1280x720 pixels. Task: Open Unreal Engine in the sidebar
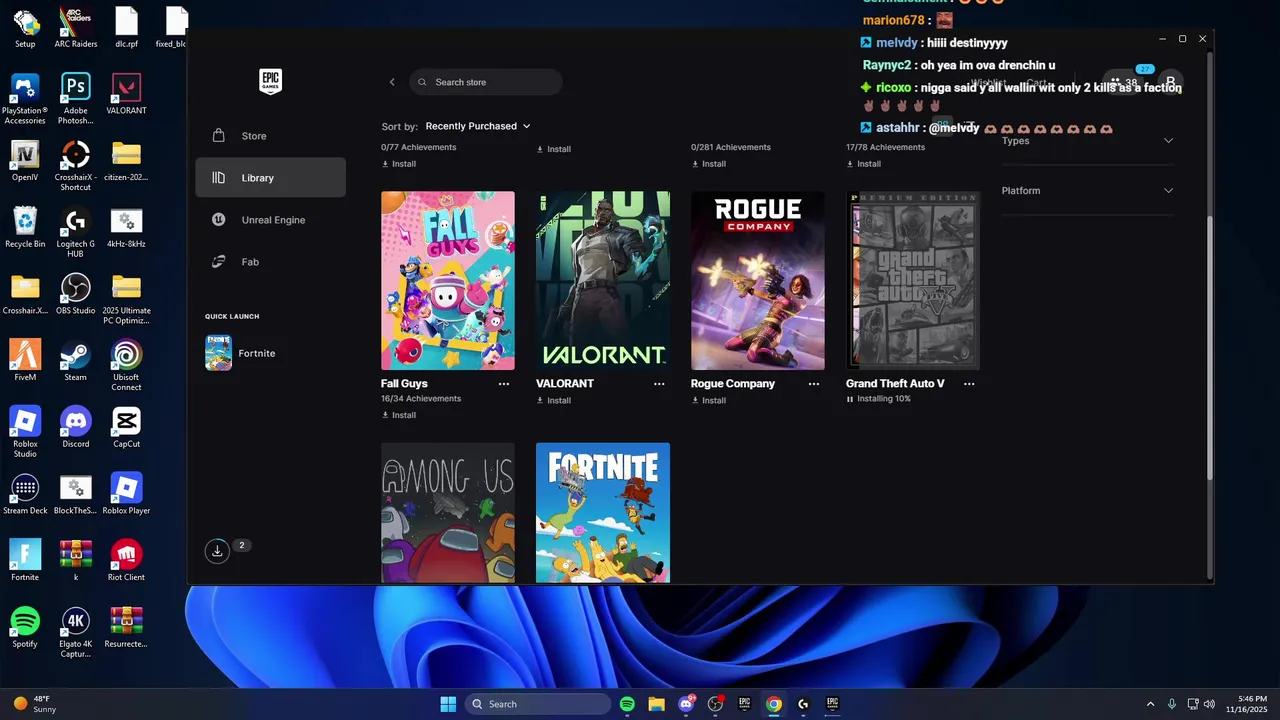tap(270, 220)
